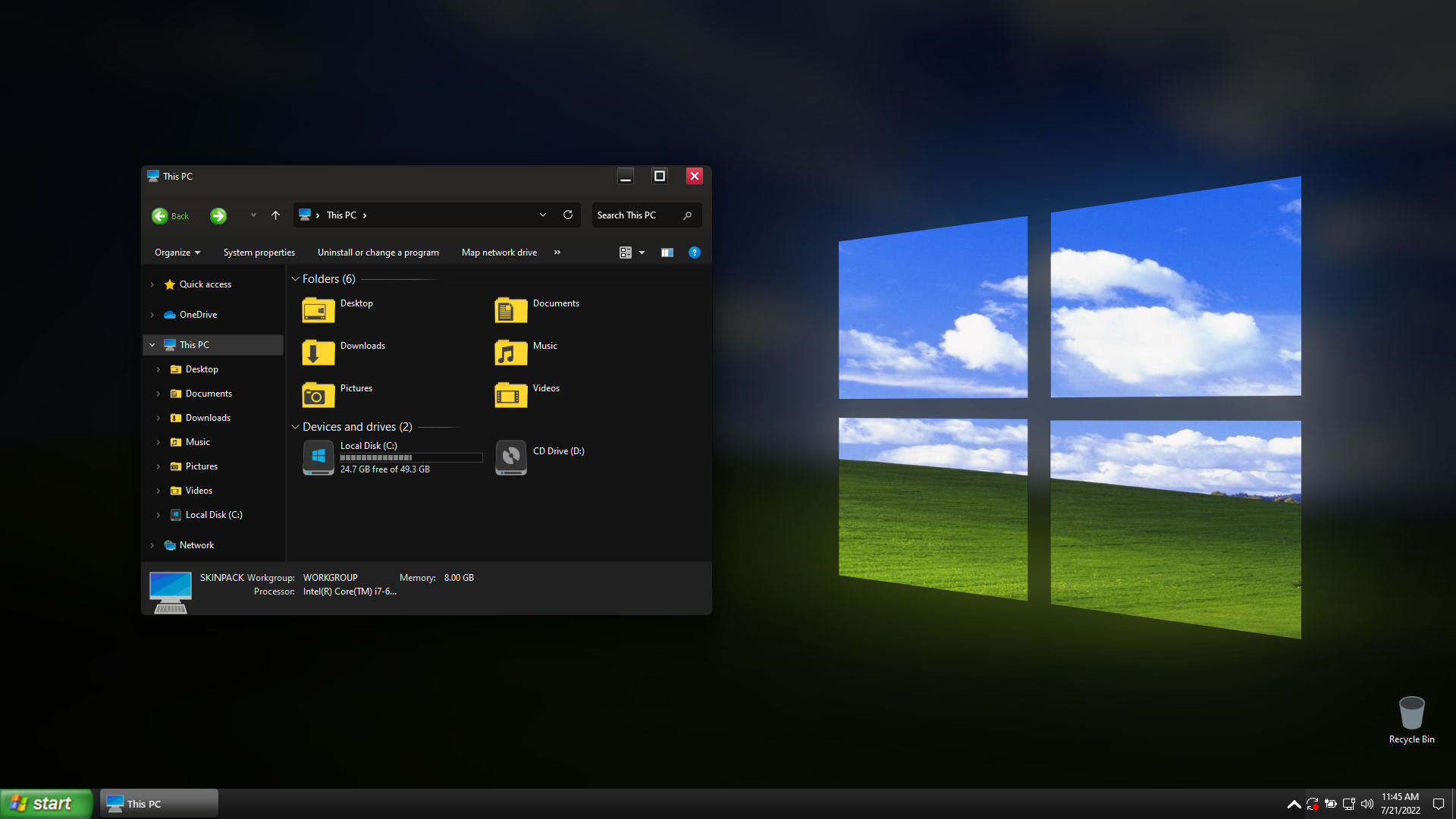Open the Help question mark icon
This screenshot has width=1456, height=819.
pyautogui.click(x=694, y=253)
